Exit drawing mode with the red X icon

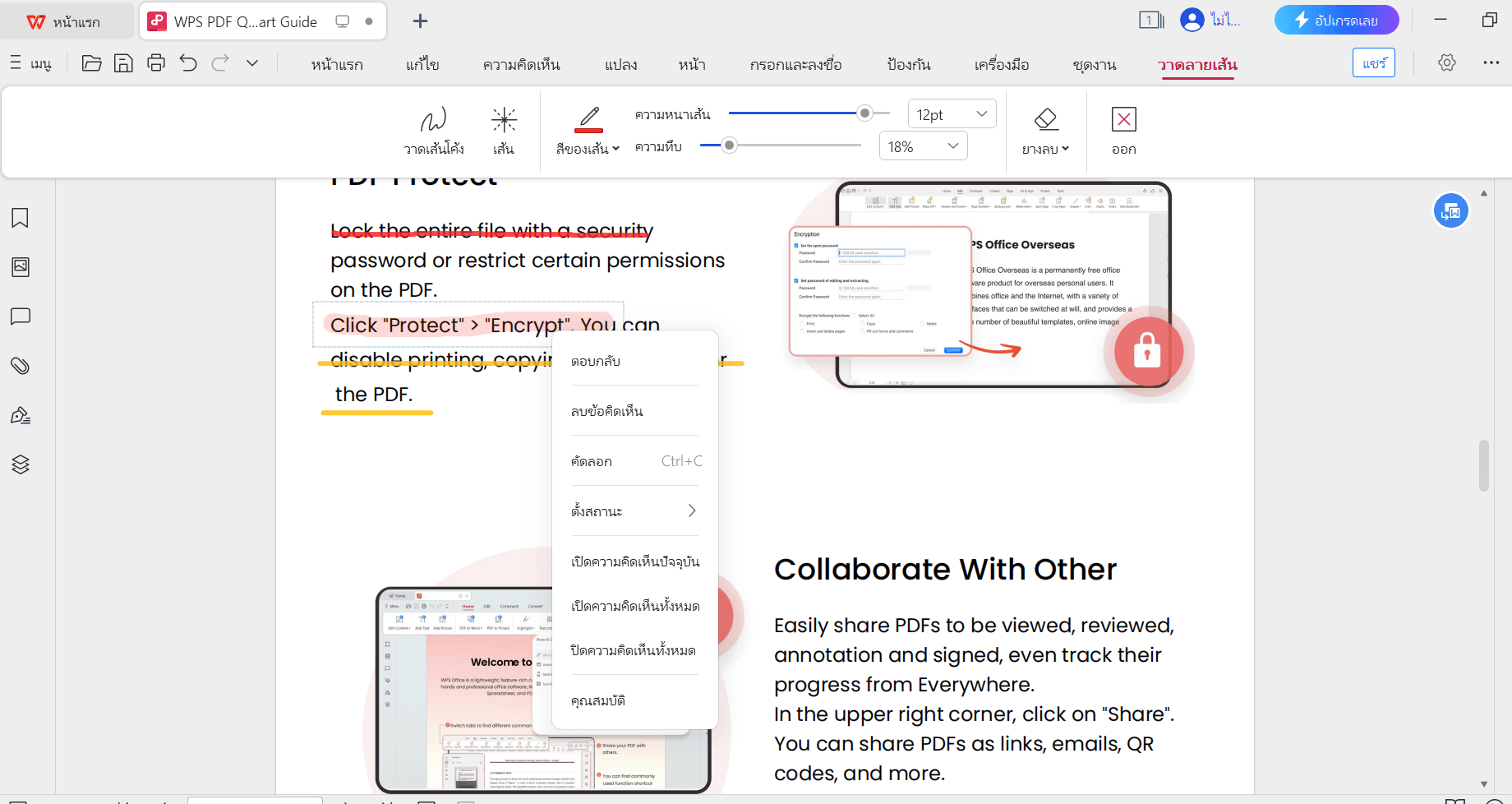pos(1123,120)
